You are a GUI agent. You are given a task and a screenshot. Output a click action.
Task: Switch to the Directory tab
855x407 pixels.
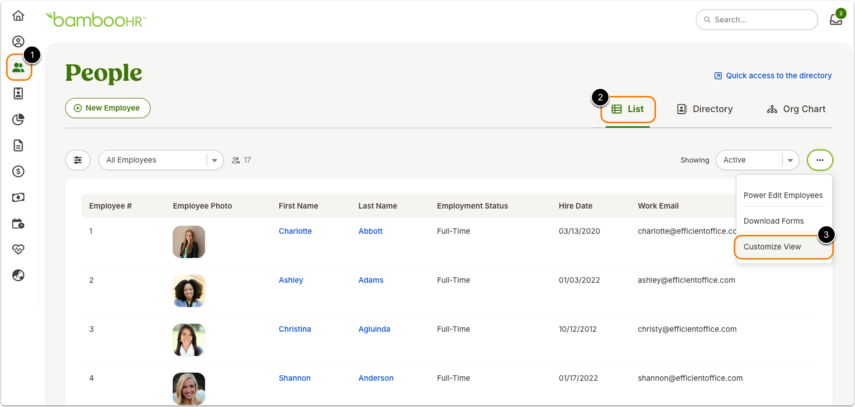[705, 109]
